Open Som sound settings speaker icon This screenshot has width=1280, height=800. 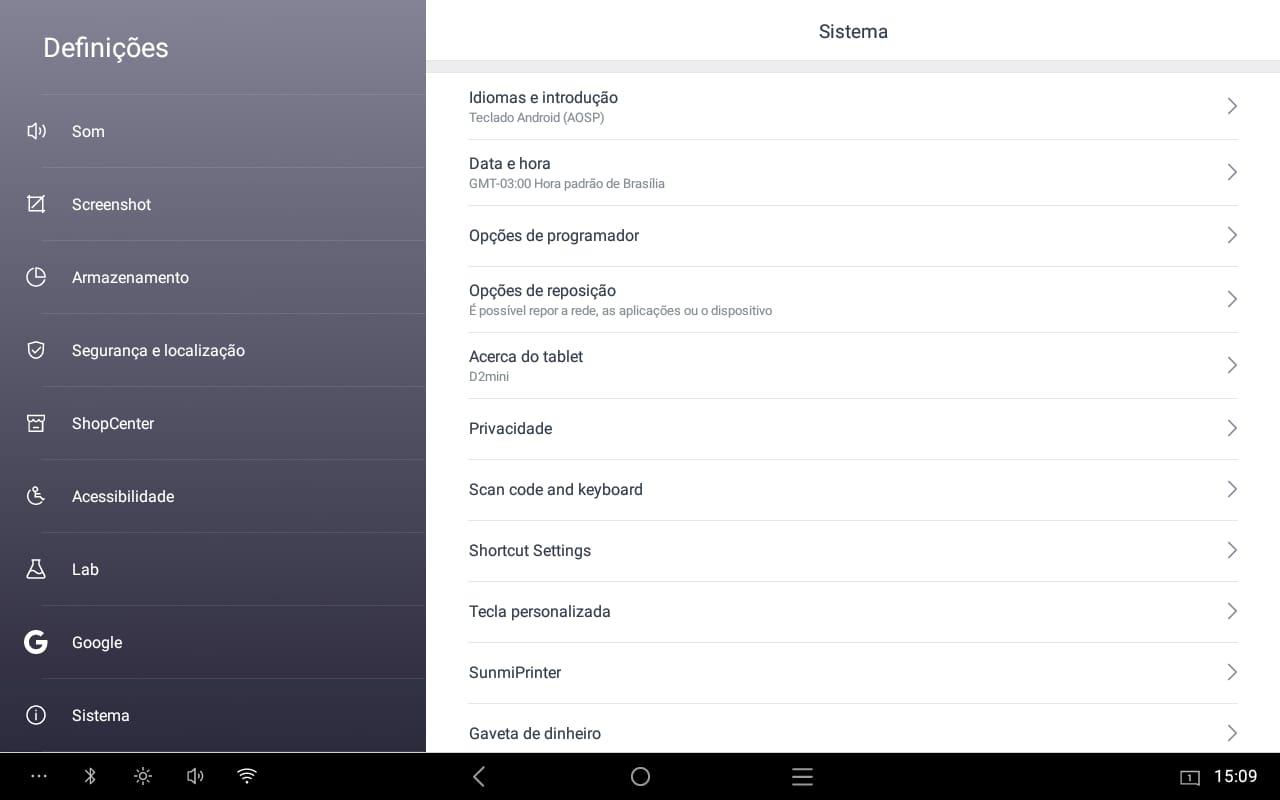(36, 131)
